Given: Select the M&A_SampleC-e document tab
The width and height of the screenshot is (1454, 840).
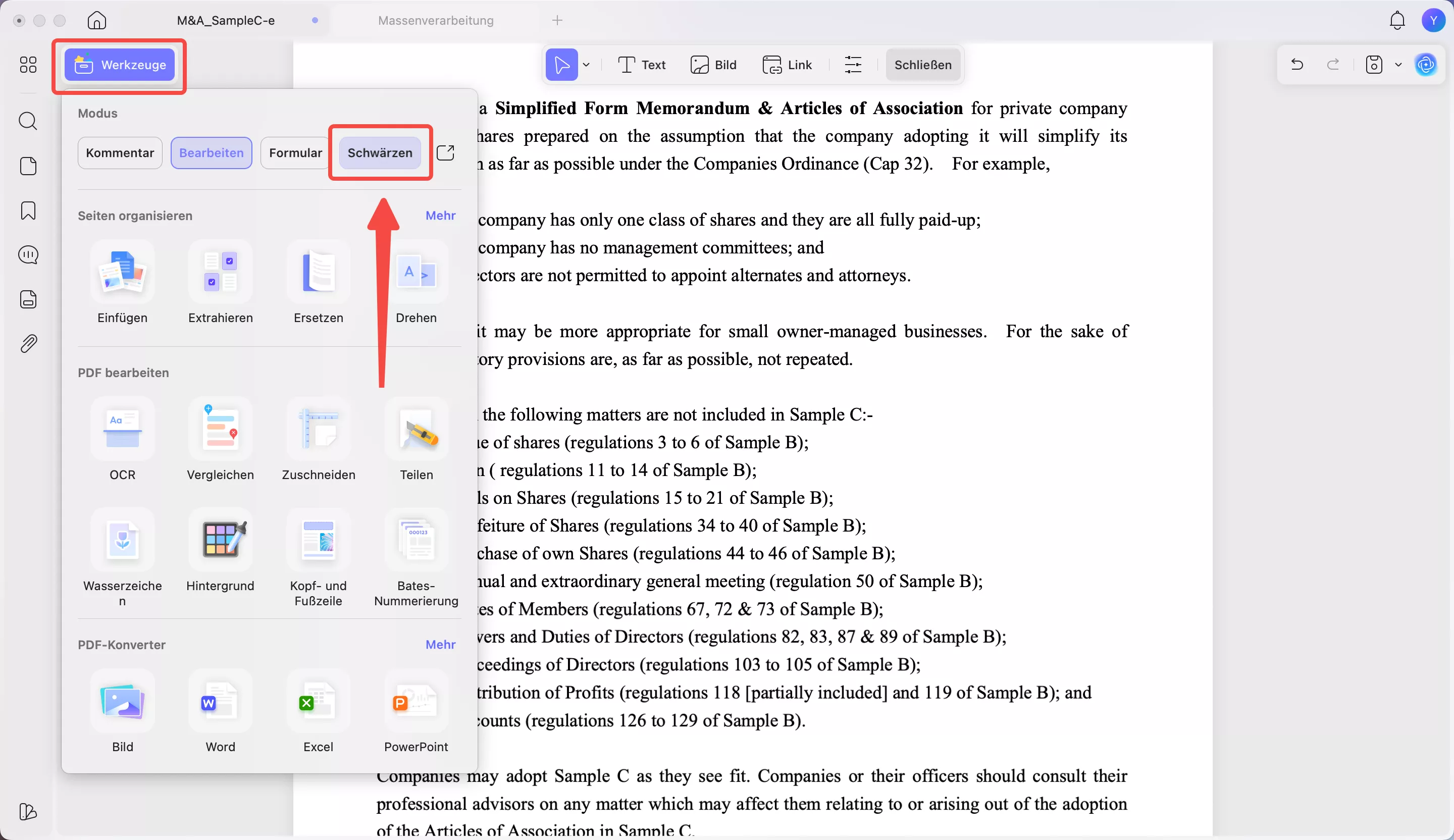Looking at the screenshot, I should pos(226,21).
